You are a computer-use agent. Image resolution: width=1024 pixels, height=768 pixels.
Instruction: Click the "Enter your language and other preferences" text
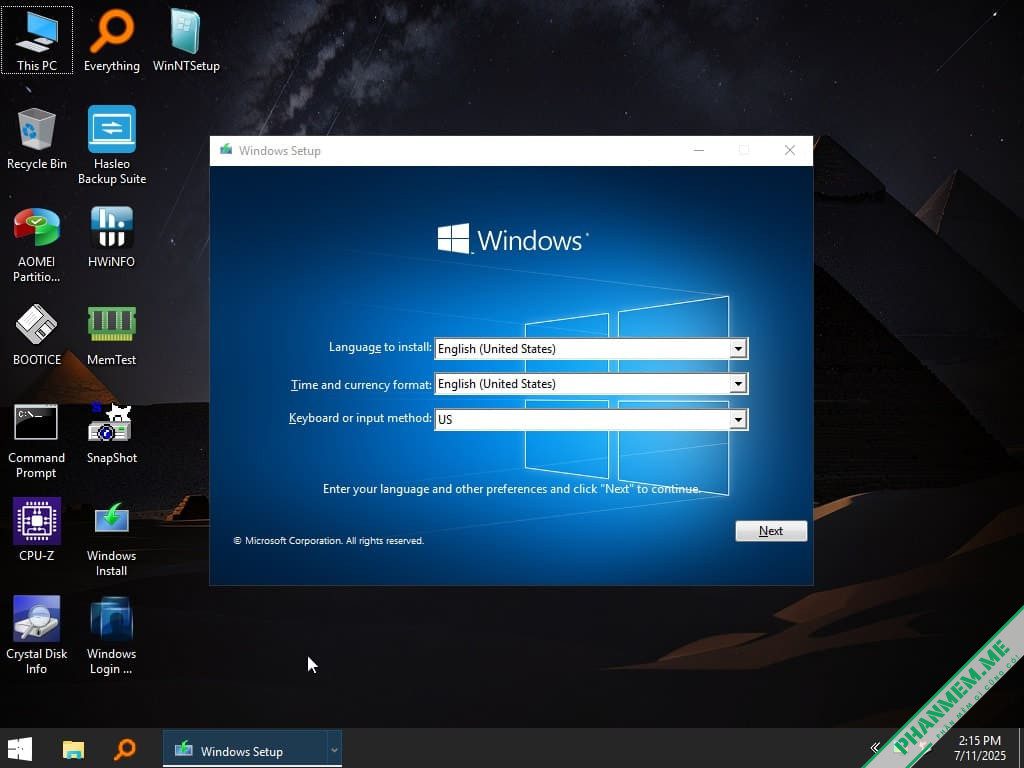pos(512,489)
